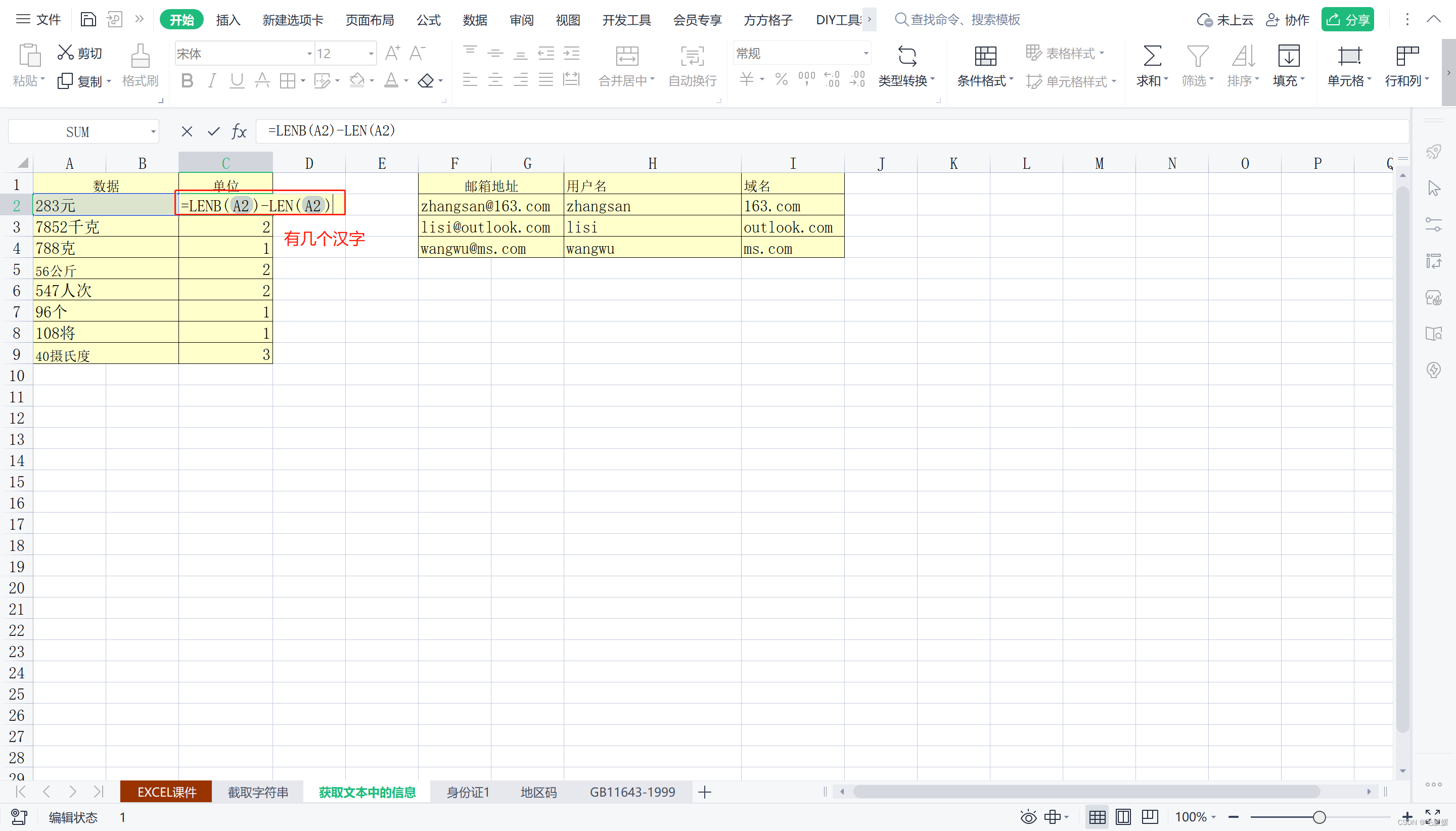Click the increase font size icon
Image resolution: width=1456 pixels, height=831 pixels.
(393, 53)
